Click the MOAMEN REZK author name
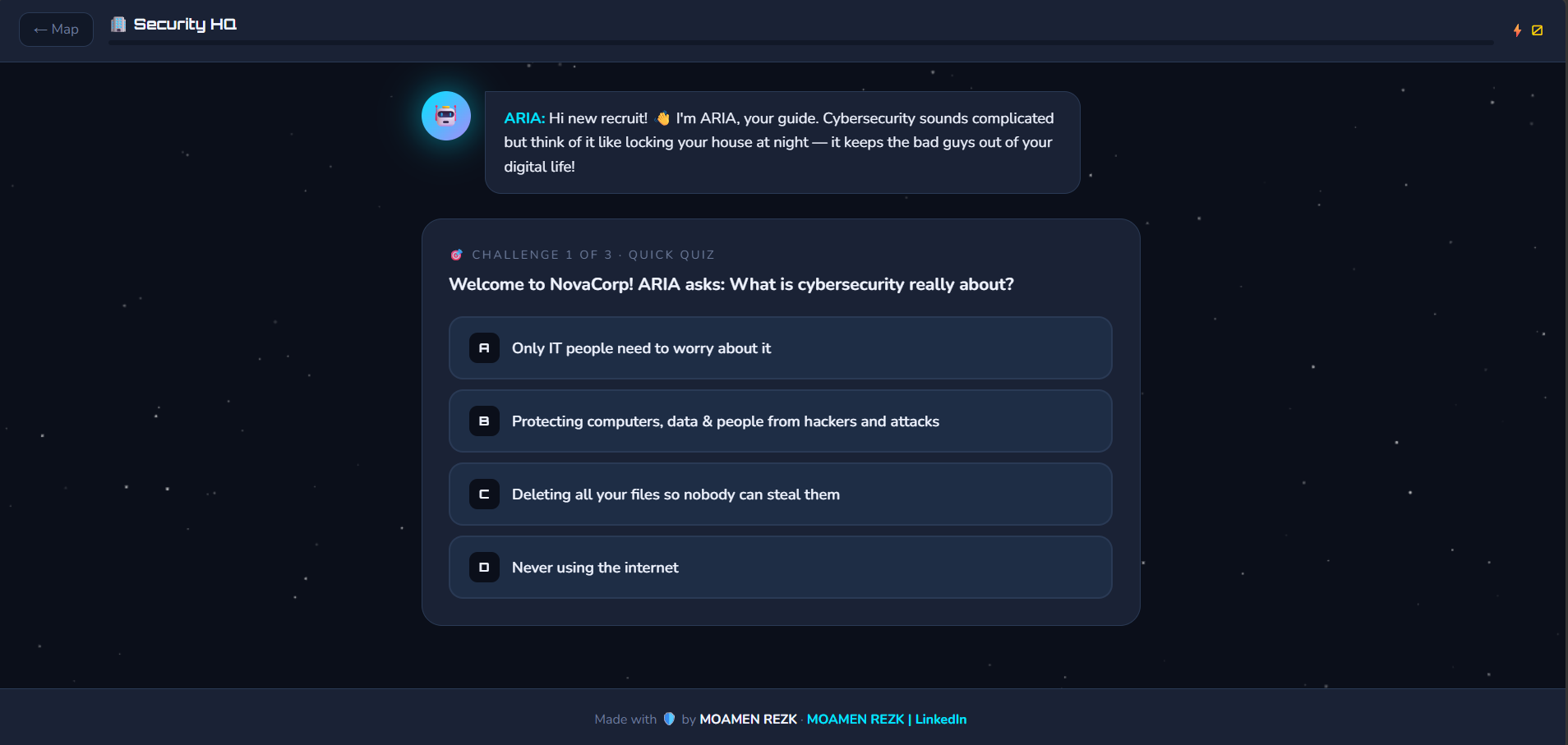This screenshot has width=1568, height=745. tap(747, 719)
